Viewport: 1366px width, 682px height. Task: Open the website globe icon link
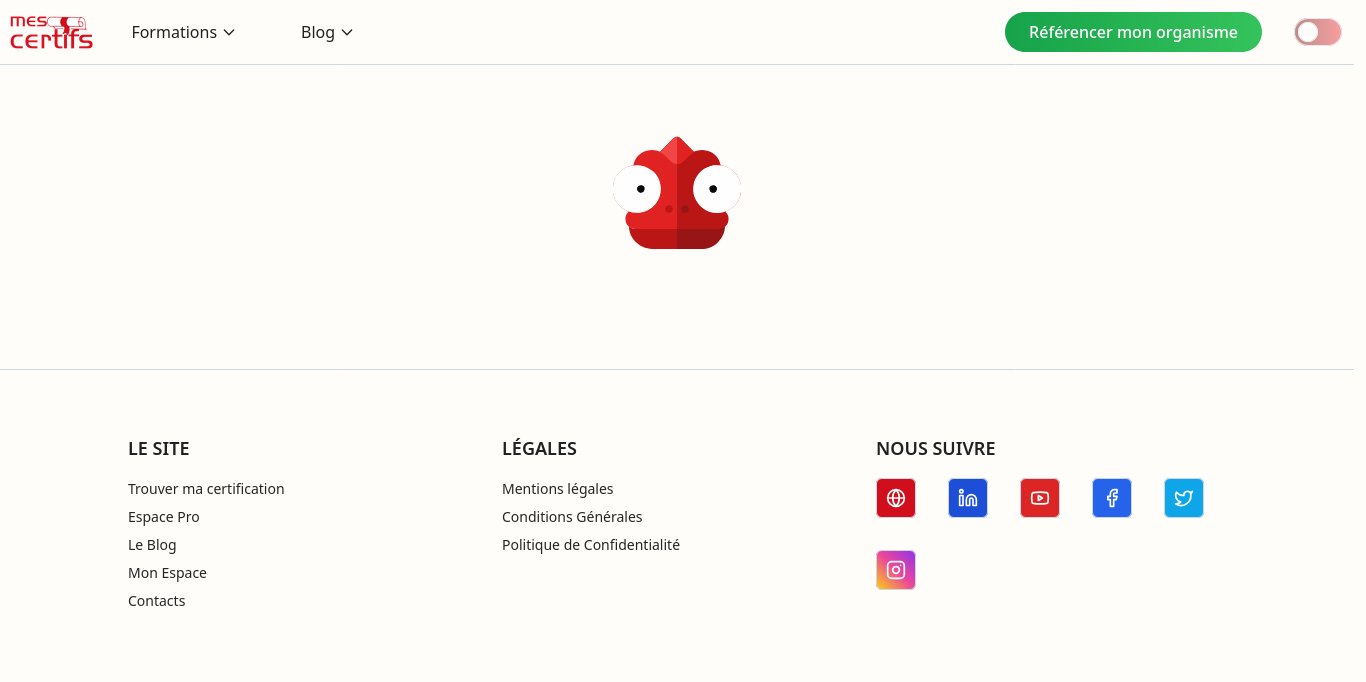pyautogui.click(x=895, y=498)
